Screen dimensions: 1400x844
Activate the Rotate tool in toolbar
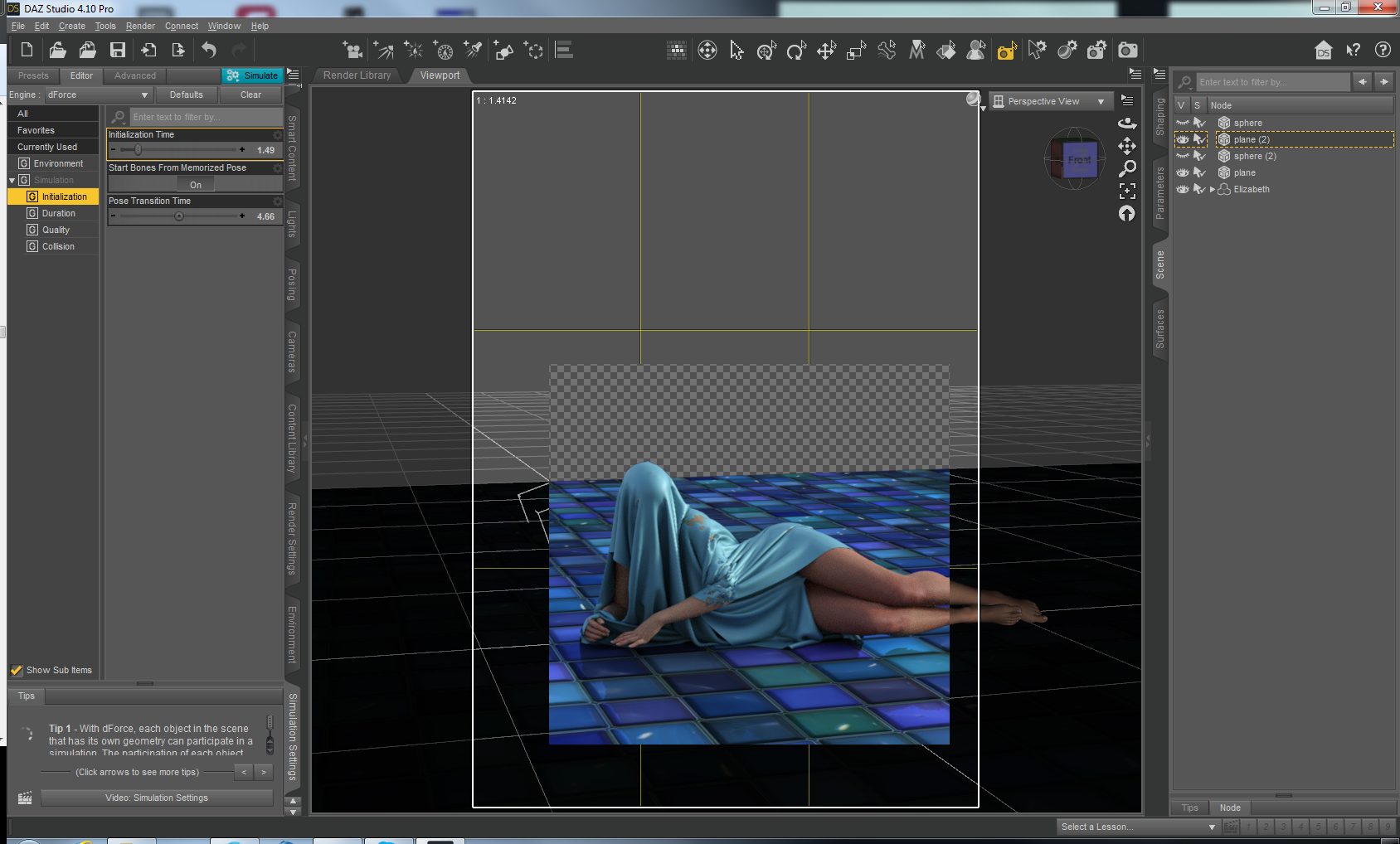tap(796, 51)
